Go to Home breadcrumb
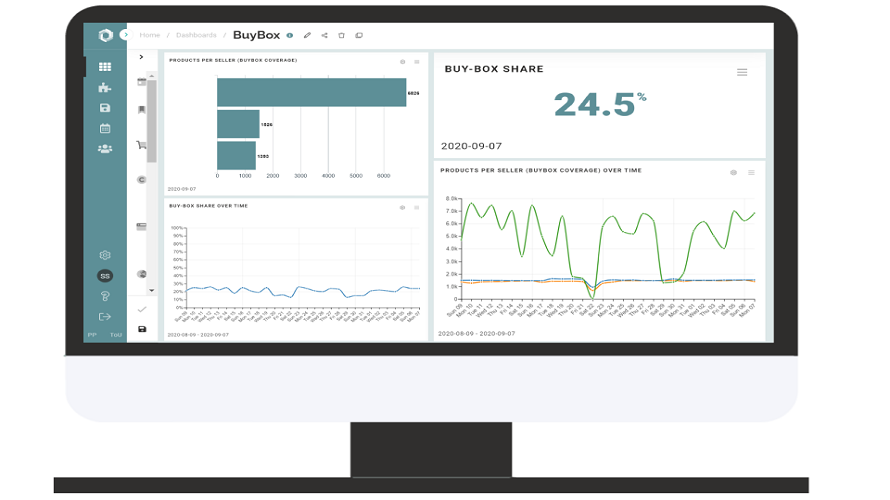890x500 pixels. coord(150,35)
